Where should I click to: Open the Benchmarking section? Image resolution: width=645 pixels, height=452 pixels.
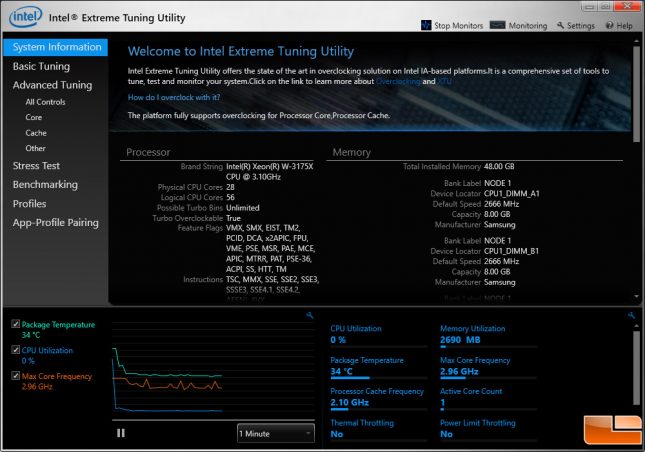[x=45, y=185]
